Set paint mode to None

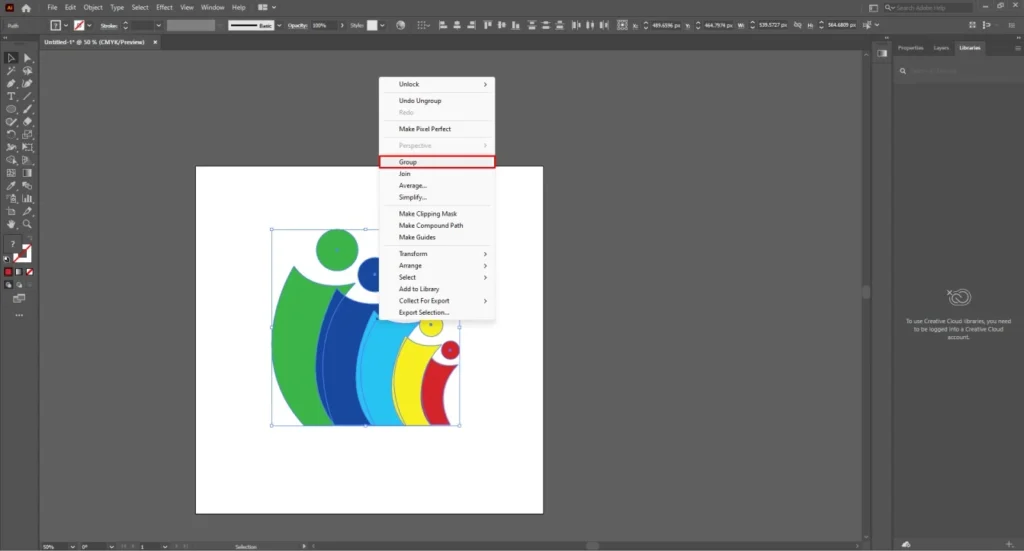click(29, 272)
